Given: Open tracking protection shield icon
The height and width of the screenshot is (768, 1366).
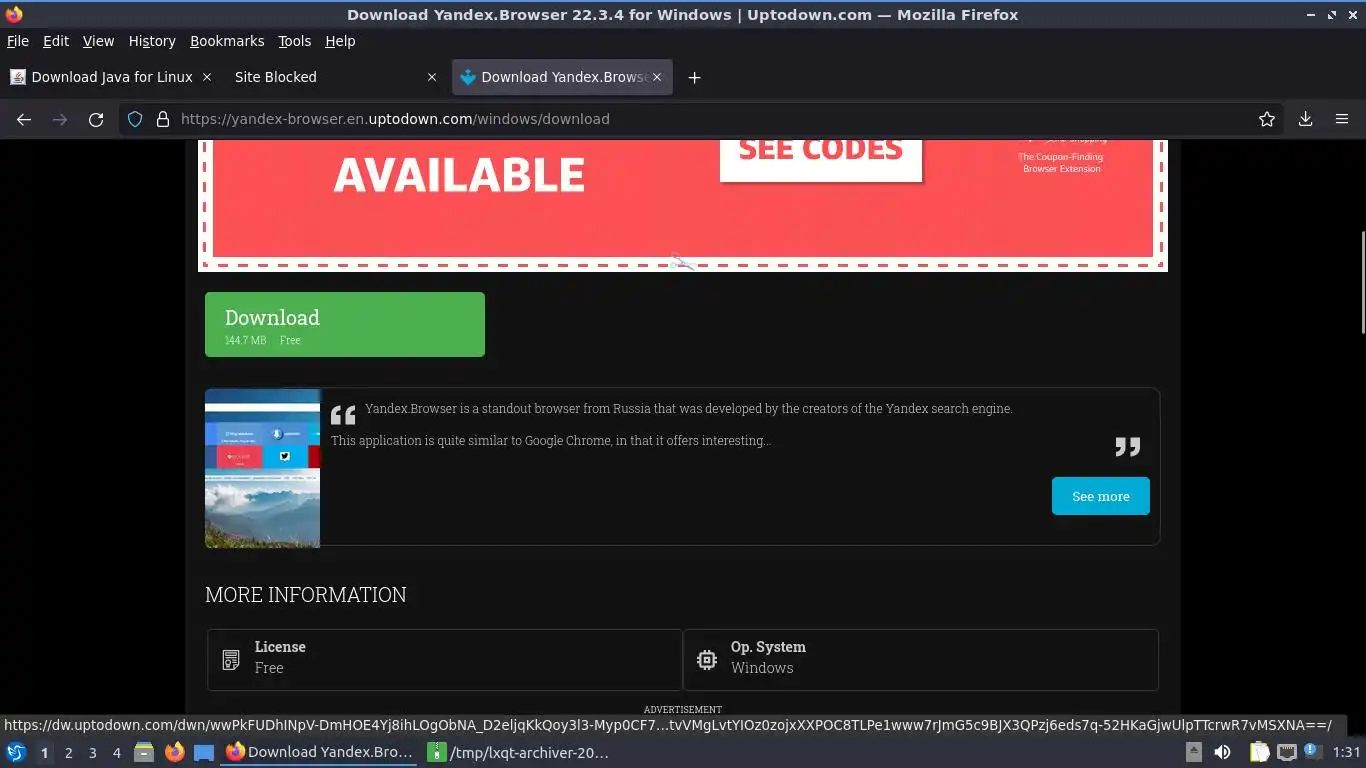Looking at the screenshot, I should 135,119.
